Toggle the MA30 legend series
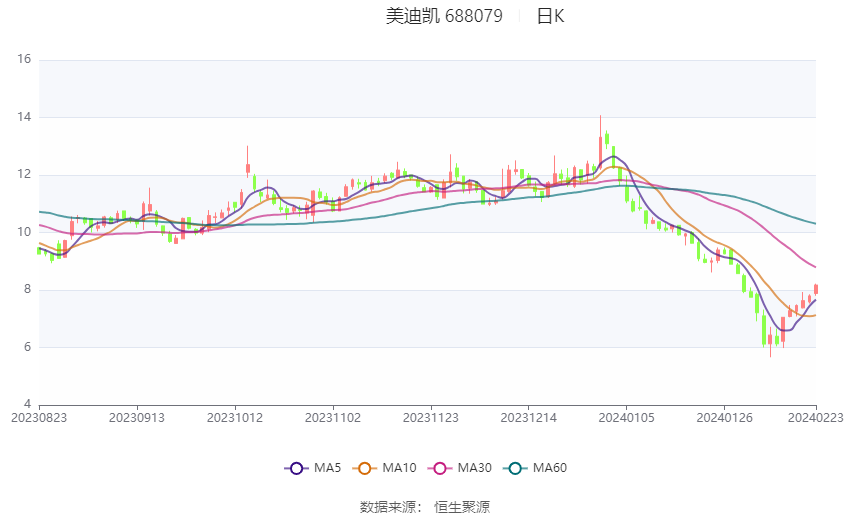This screenshot has width=850, height=517. coord(460,468)
